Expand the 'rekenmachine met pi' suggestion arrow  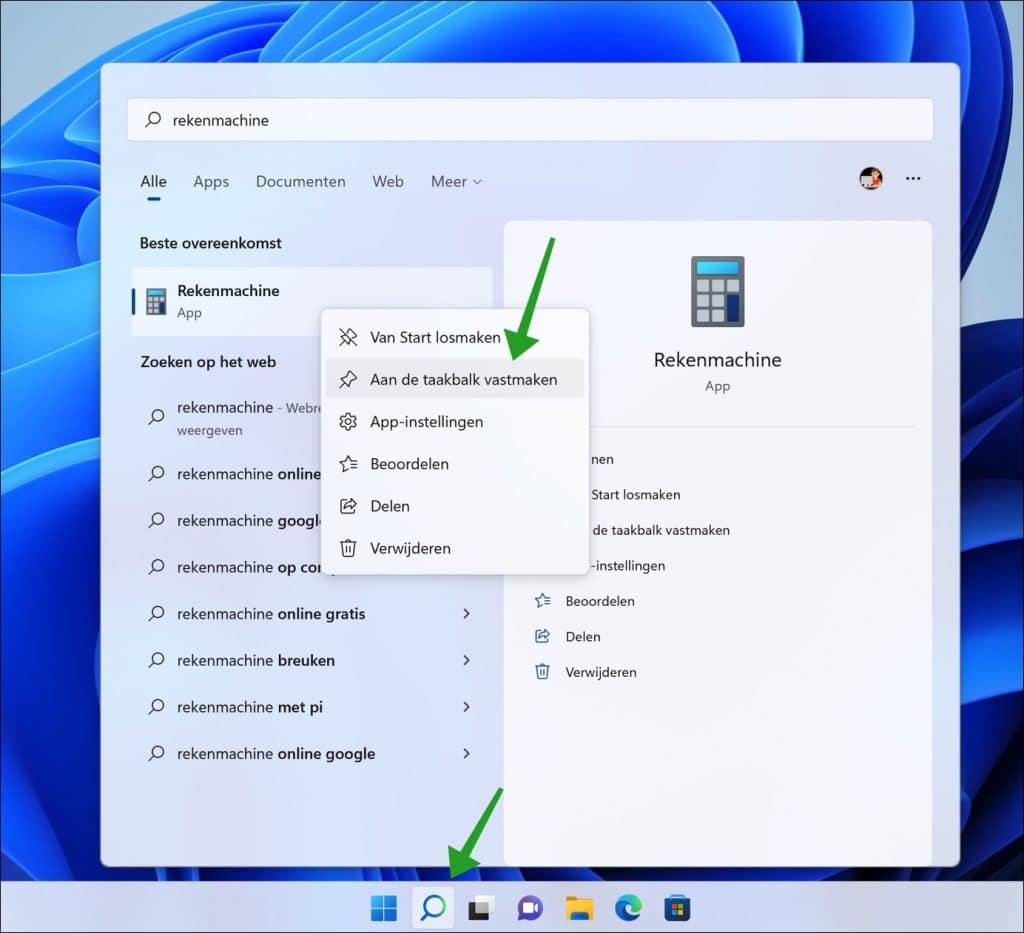(x=466, y=707)
